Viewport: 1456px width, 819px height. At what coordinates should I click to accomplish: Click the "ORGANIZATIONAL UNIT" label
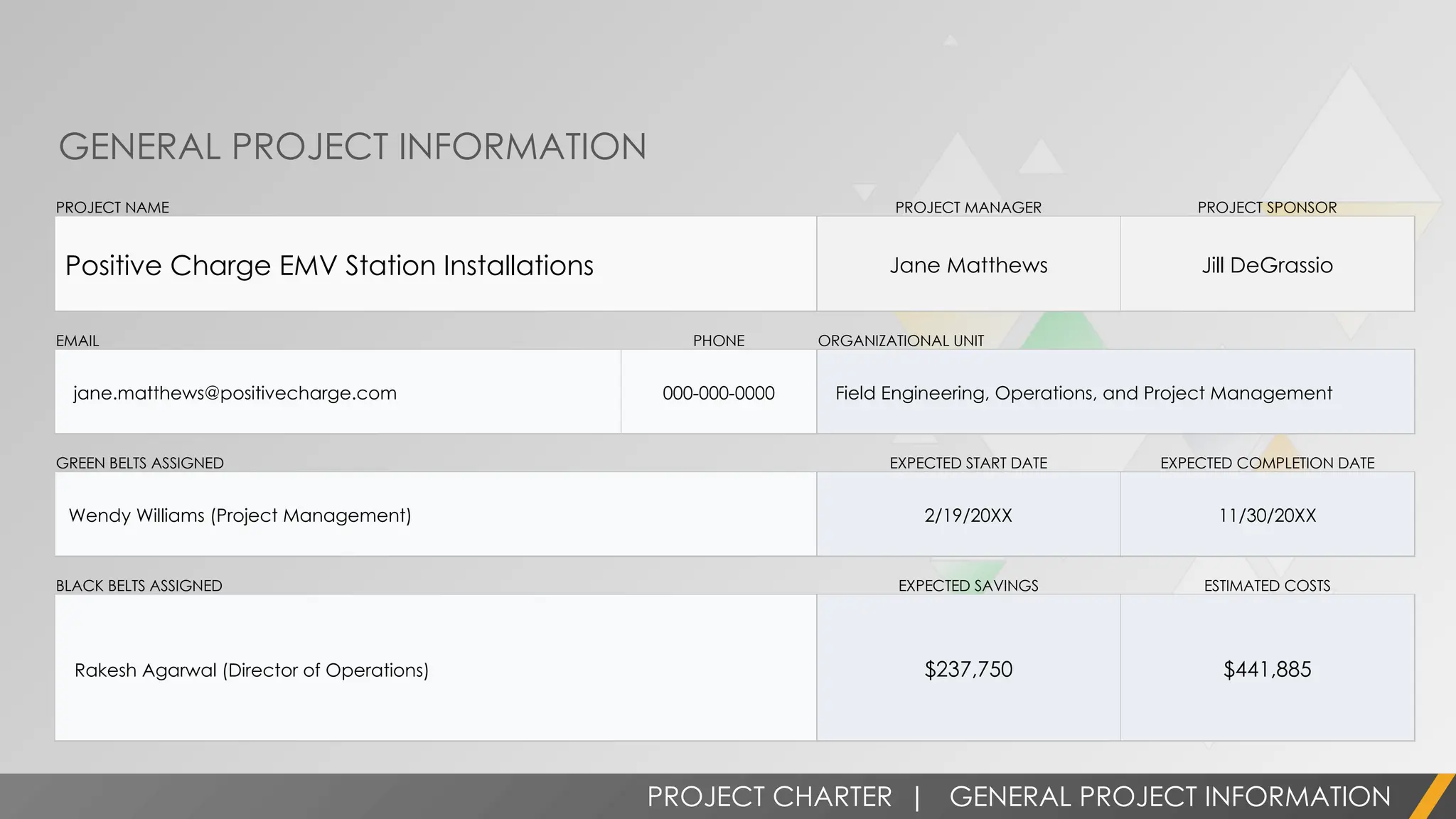tap(901, 341)
